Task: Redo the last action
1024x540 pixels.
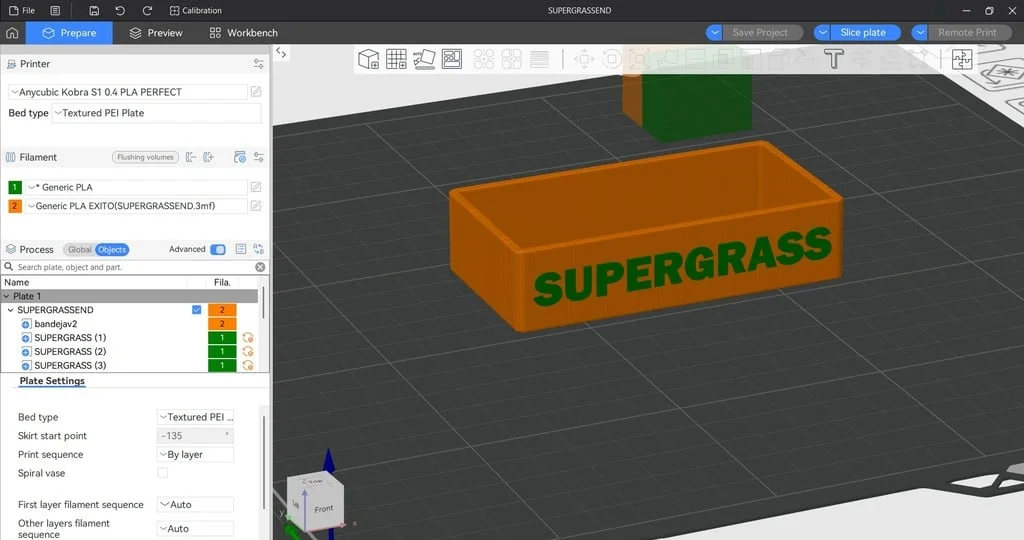Action: click(148, 10)
